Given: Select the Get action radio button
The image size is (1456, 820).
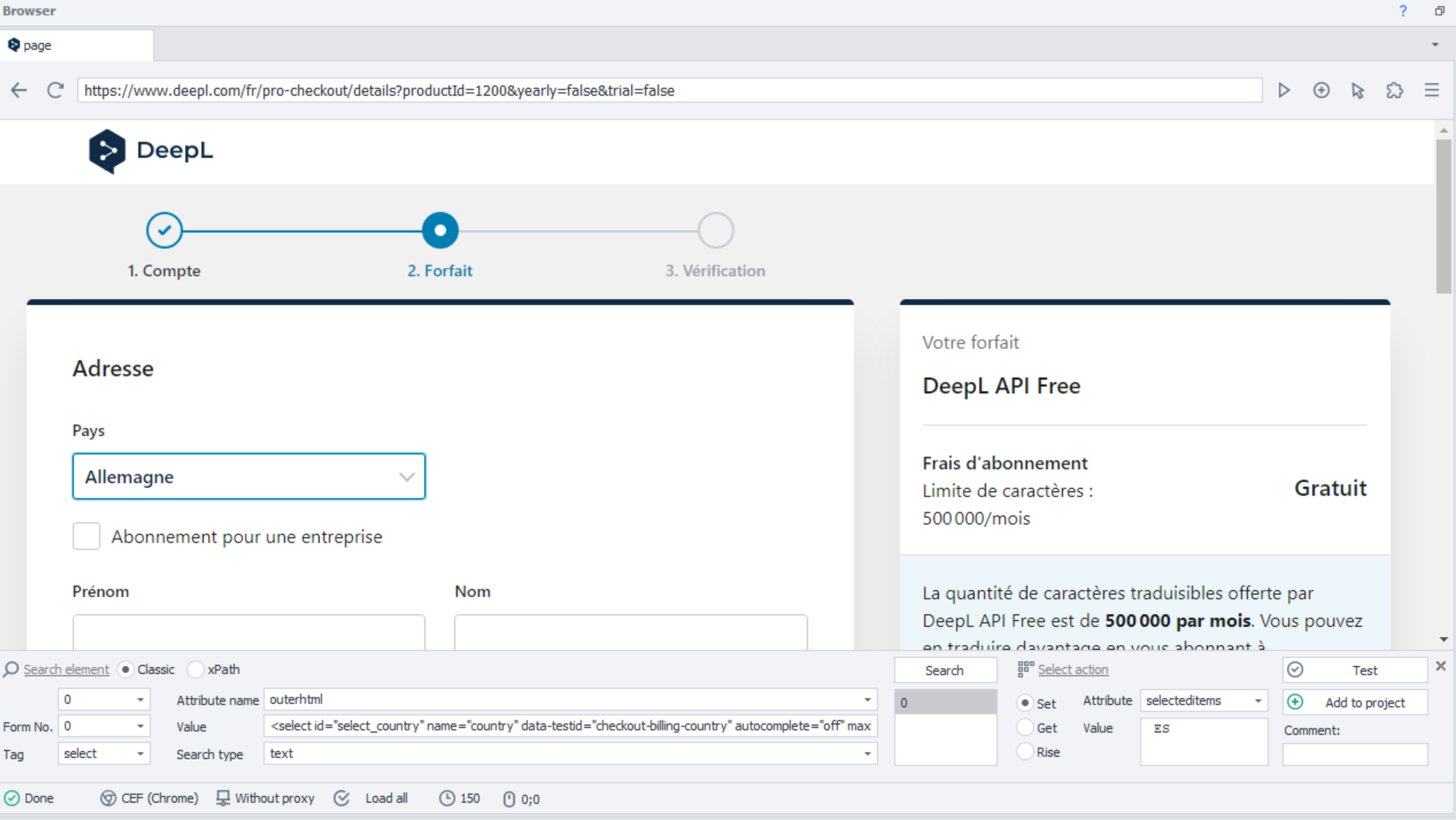Looking at the screenshot, I should (1025, 727).
